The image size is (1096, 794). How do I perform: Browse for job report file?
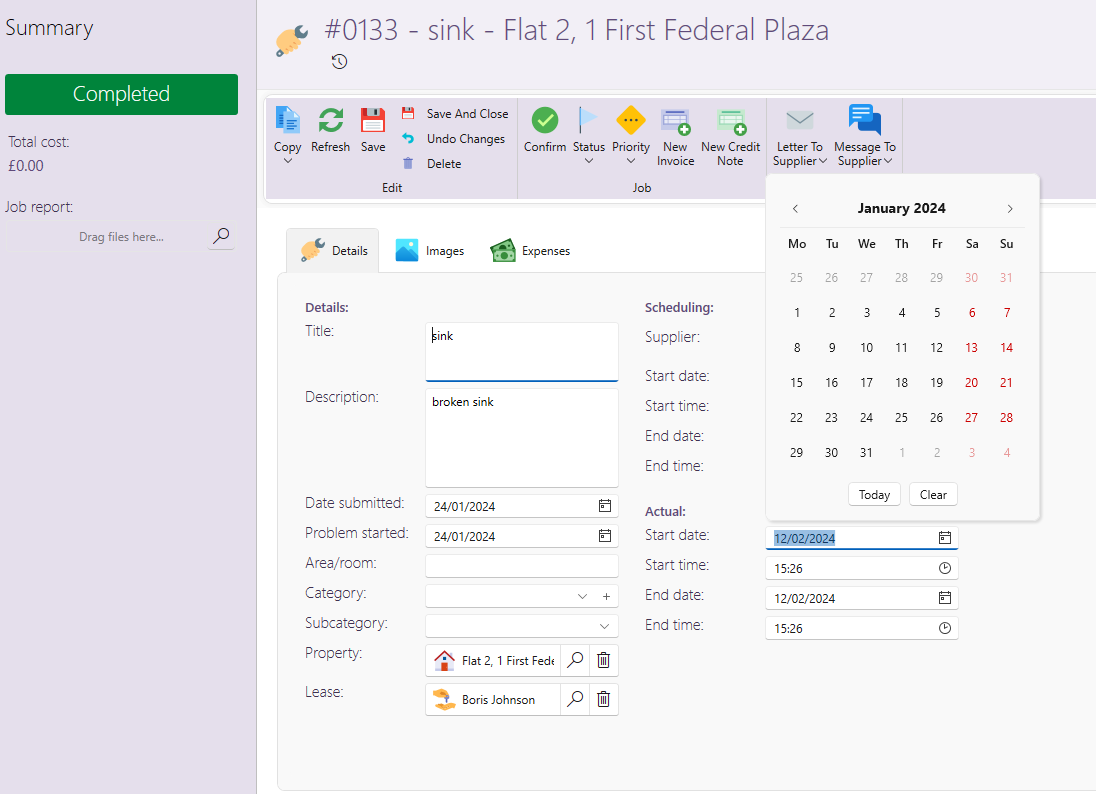pos(221,236)
